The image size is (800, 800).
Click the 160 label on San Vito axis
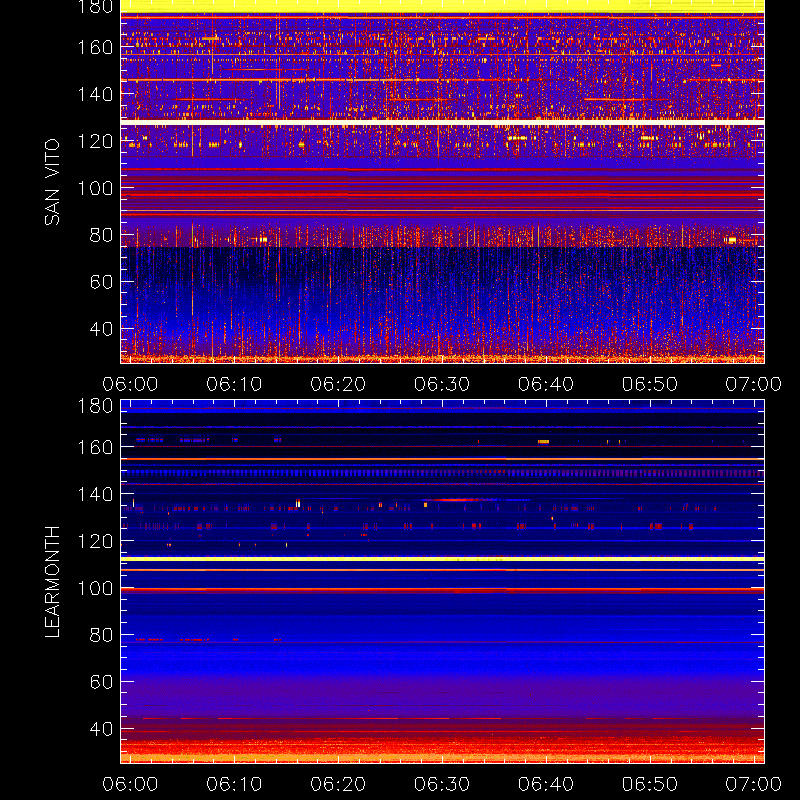(x=95, y=47)
